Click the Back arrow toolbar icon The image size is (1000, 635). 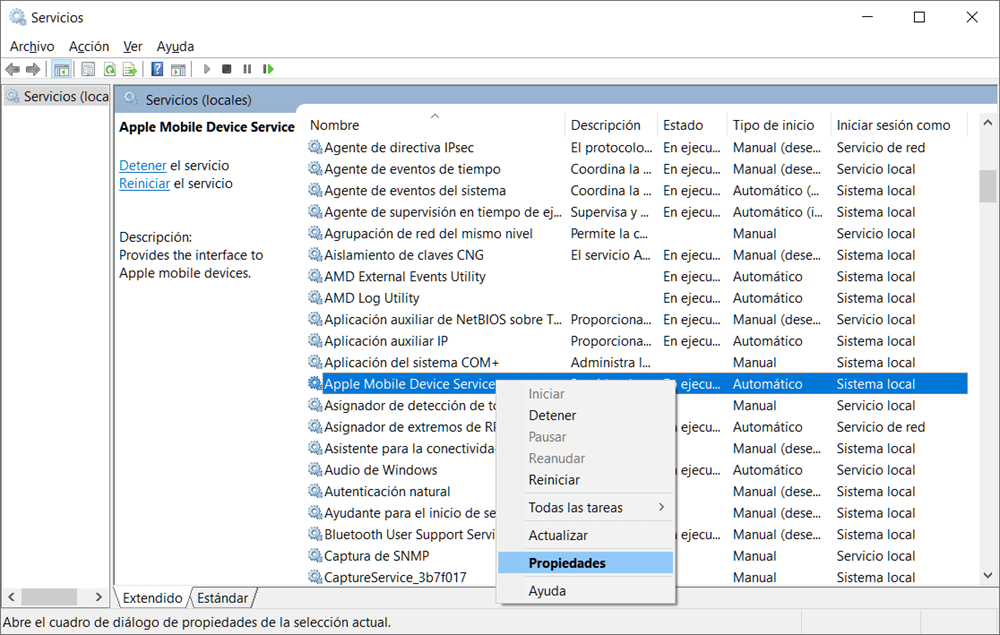(x=13, y=69)
